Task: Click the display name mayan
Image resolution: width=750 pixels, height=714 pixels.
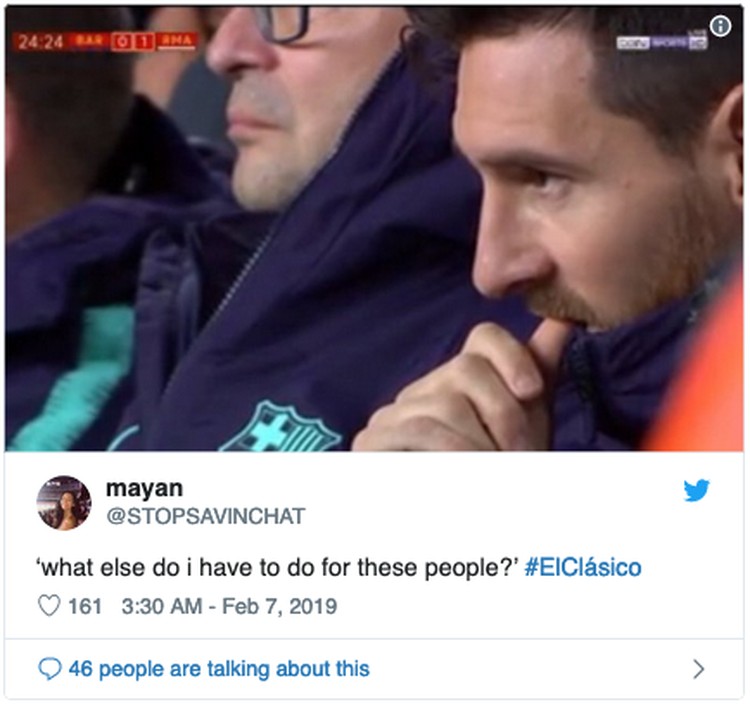Action: point(144,489)
